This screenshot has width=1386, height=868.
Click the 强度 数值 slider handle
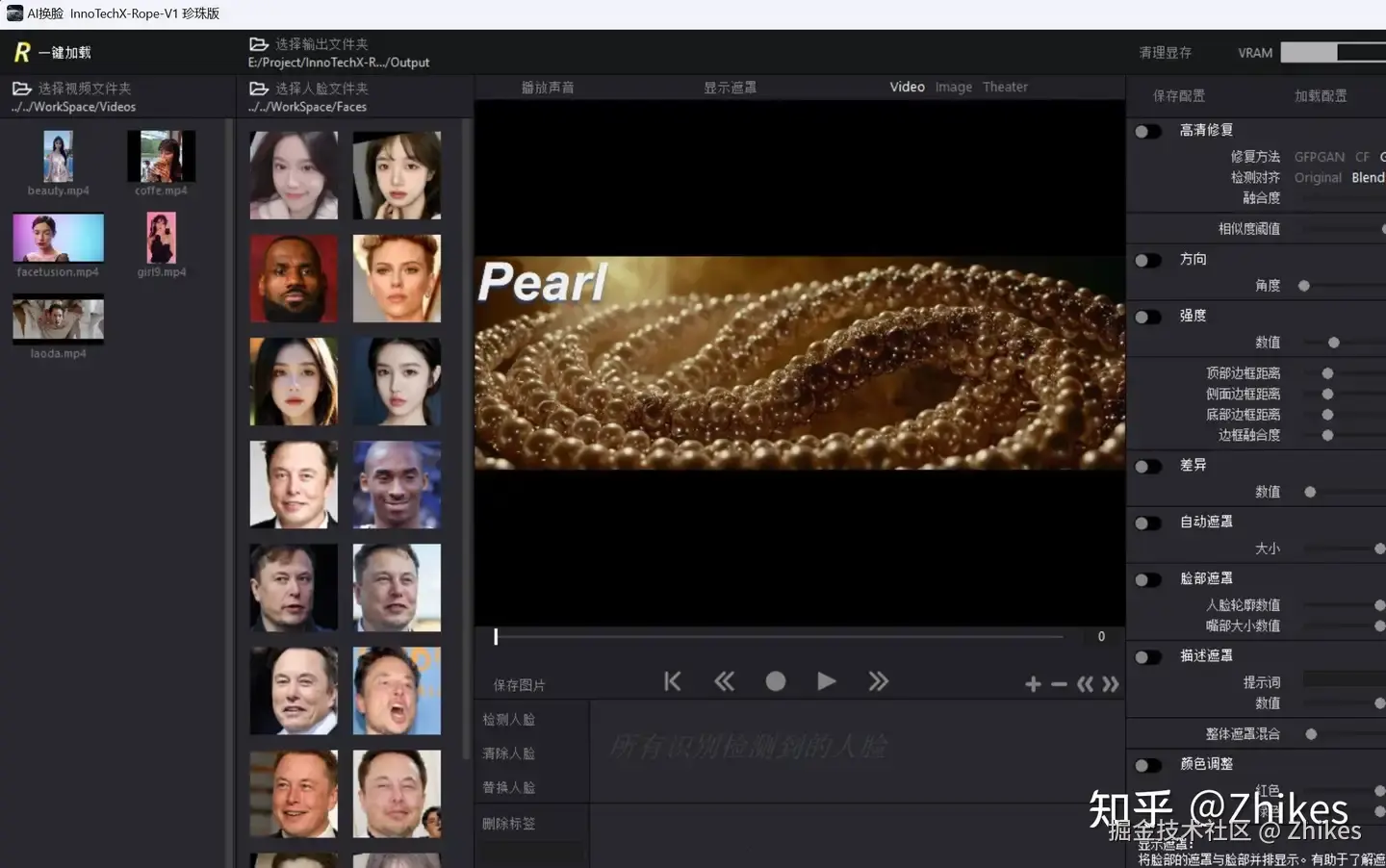pos(1333,343)
